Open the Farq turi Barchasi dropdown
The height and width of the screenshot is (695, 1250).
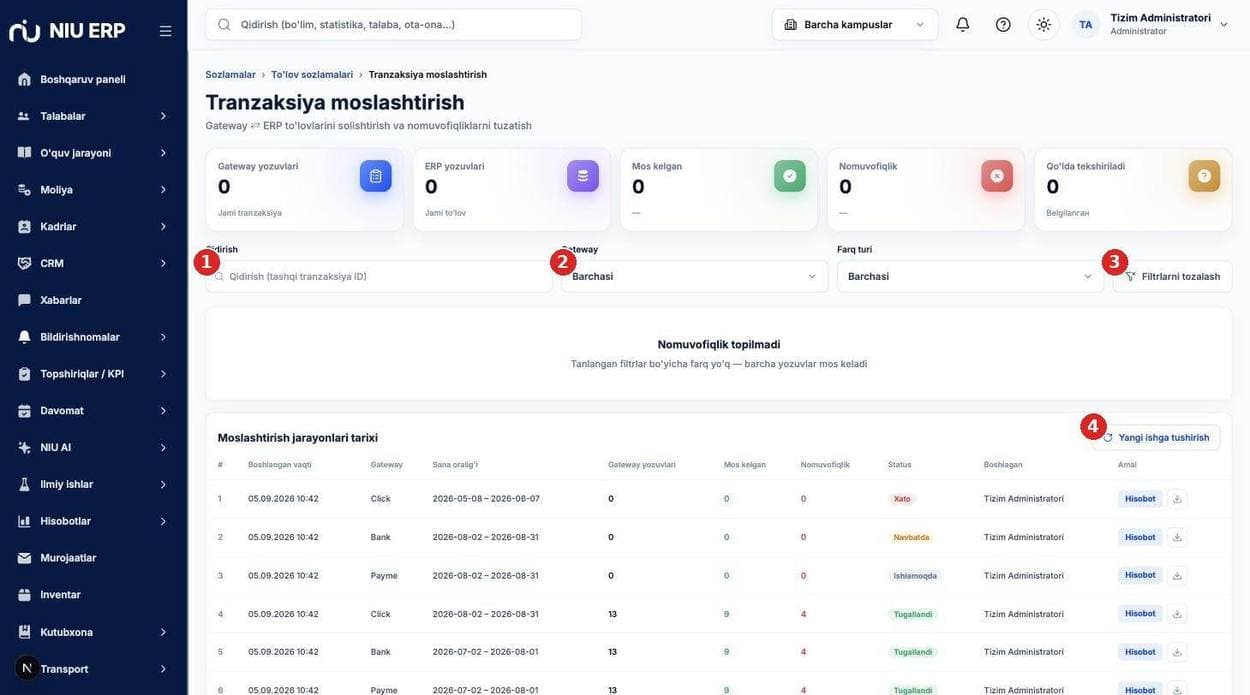coord(970,276)
